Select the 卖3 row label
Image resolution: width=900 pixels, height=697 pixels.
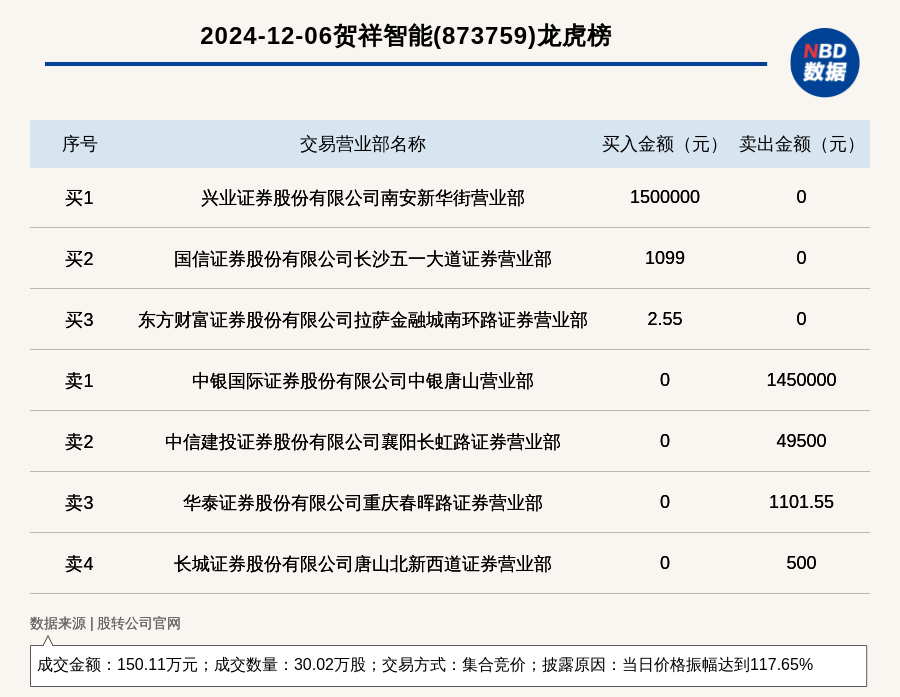pyautogui.click(x=79, y=503)
